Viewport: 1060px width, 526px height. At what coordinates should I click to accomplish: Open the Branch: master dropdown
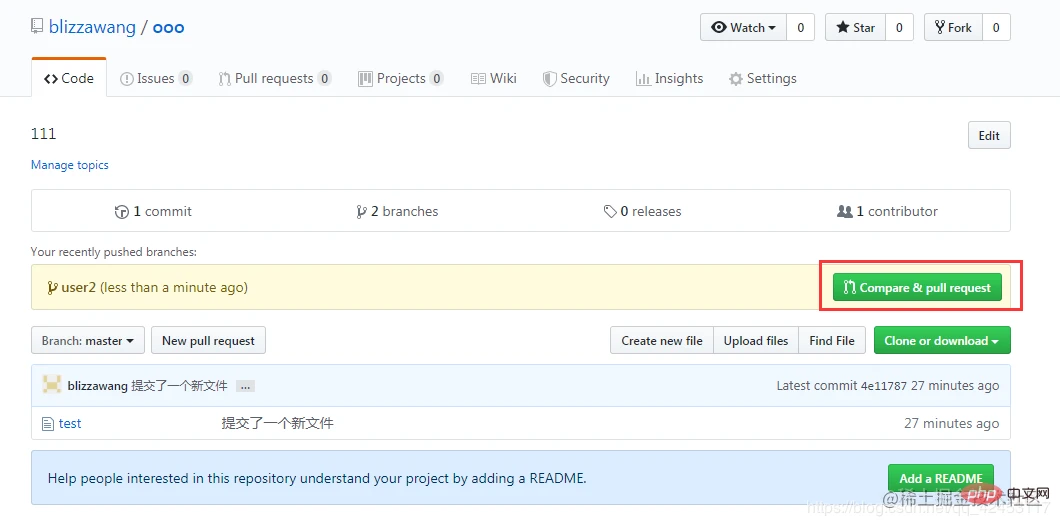click(x=88, y=341)
